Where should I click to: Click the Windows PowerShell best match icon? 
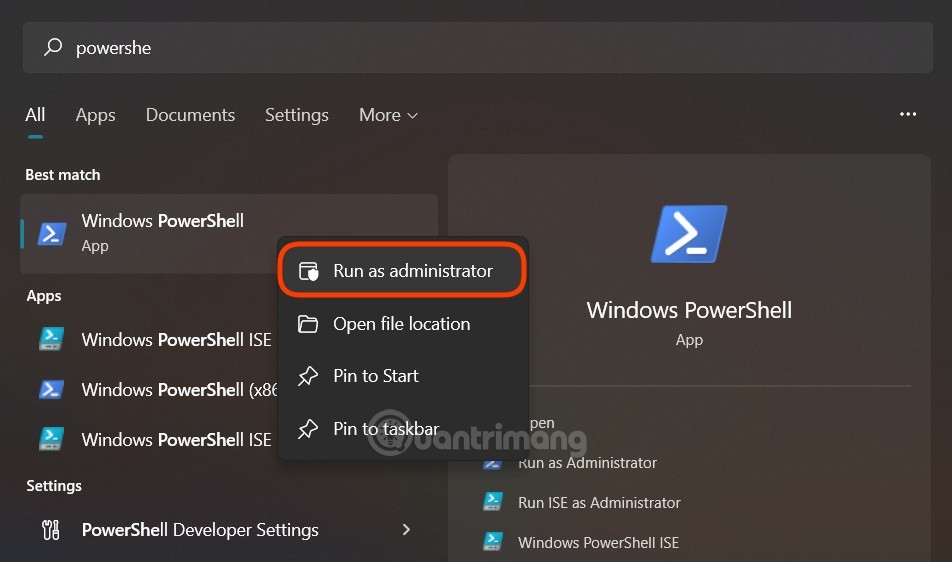click(x=52, y=233)
